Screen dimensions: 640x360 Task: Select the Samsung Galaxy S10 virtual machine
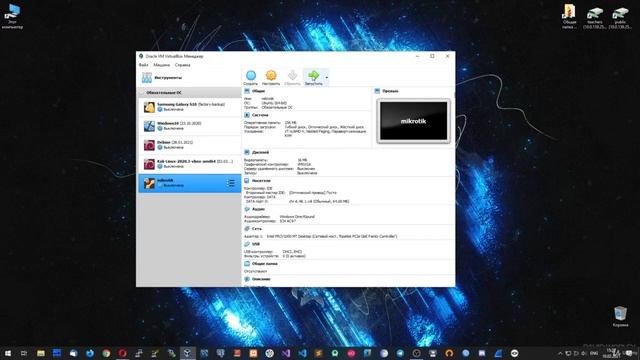(x=189, y=107)
